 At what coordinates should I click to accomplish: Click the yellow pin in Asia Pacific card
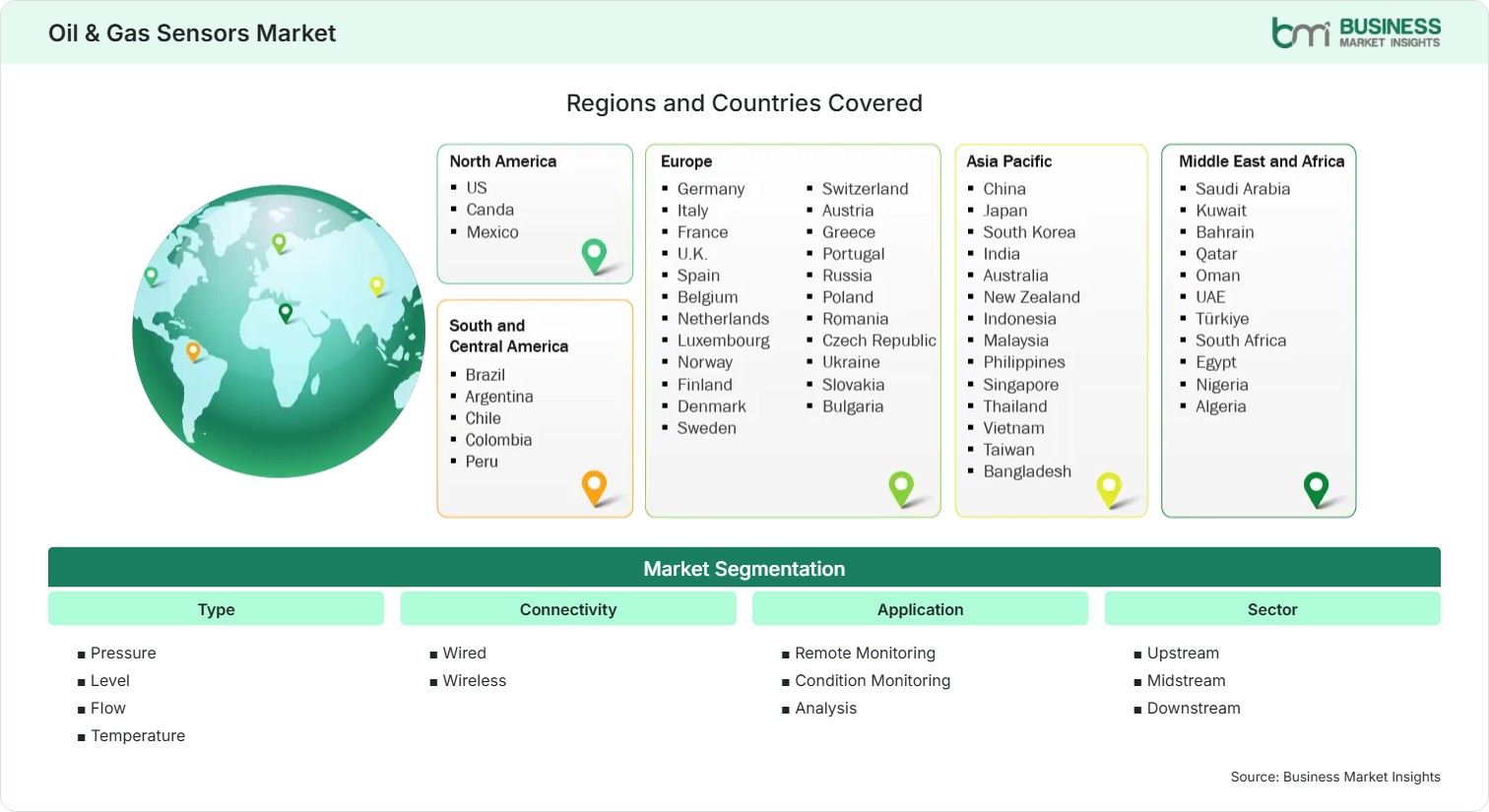pyautogui.click(x=1109, y=489)
